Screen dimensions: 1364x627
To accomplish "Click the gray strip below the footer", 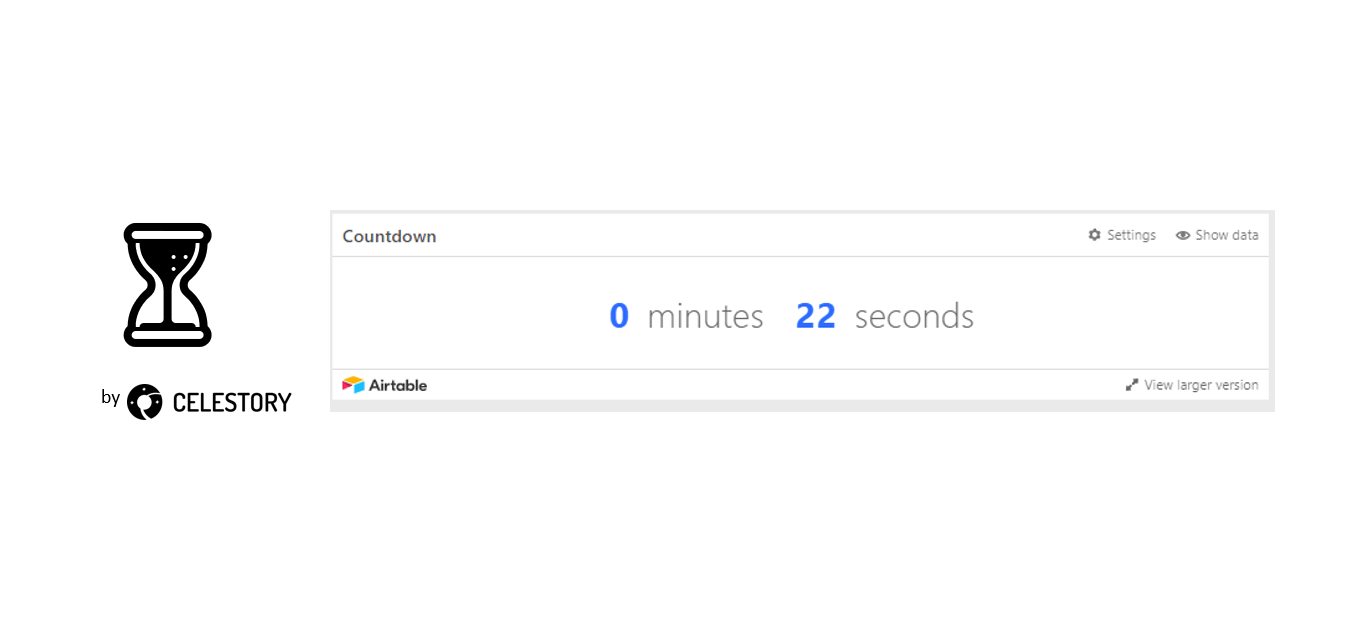I will 802,406.
